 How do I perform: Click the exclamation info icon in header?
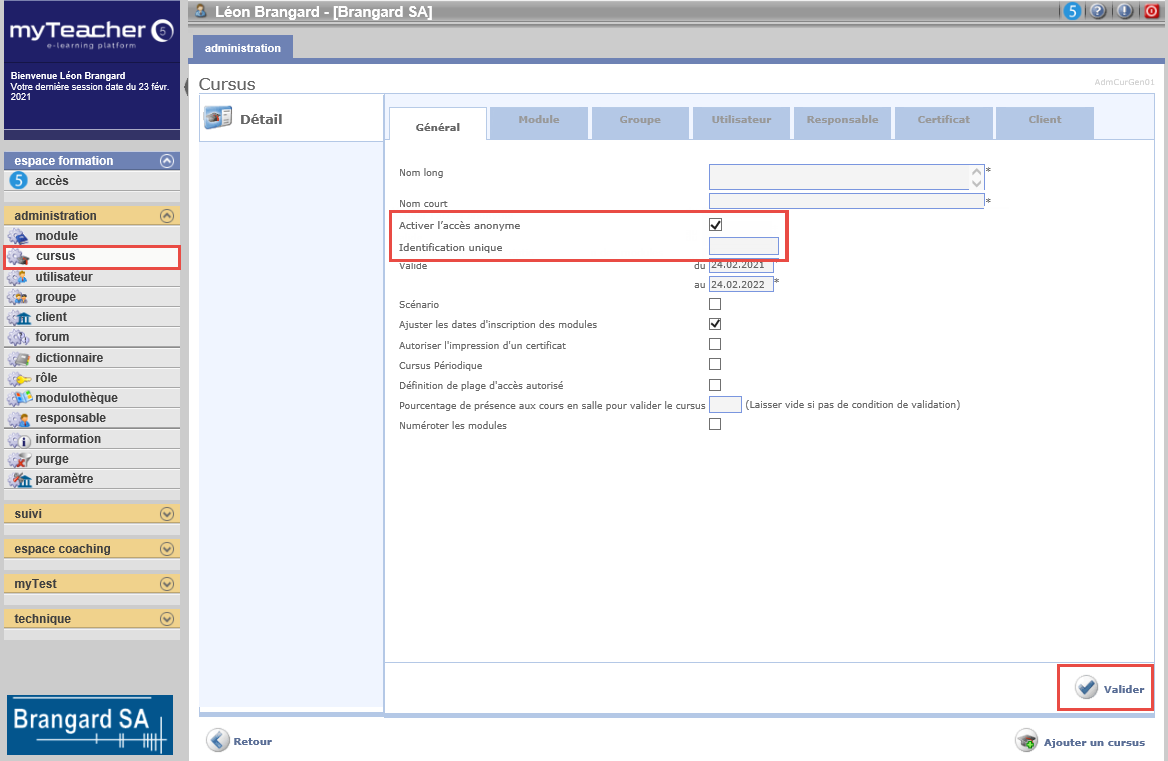pos(1124,11)
